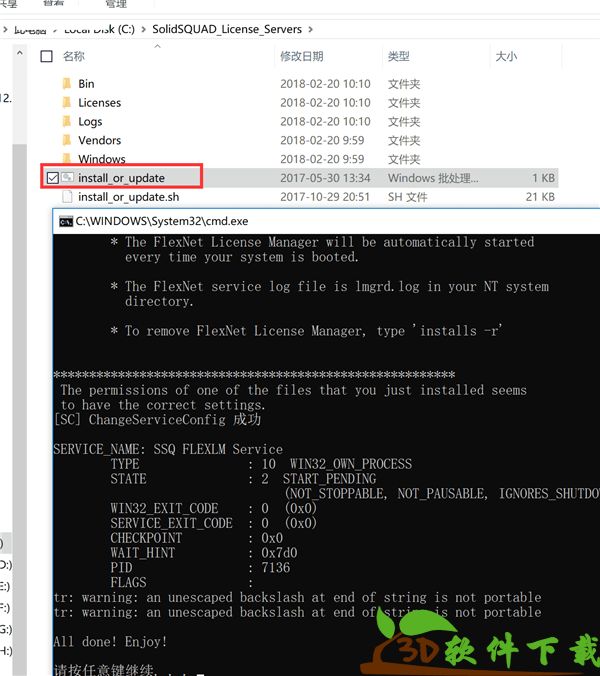Click the PID 7136 value in cmd
The height and width of the screenshot is (676, 600).
(x=276, y=567)
